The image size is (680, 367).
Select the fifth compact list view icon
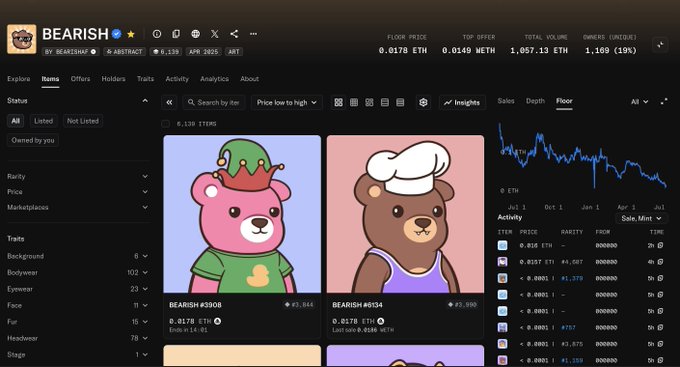tap(400, 102)
